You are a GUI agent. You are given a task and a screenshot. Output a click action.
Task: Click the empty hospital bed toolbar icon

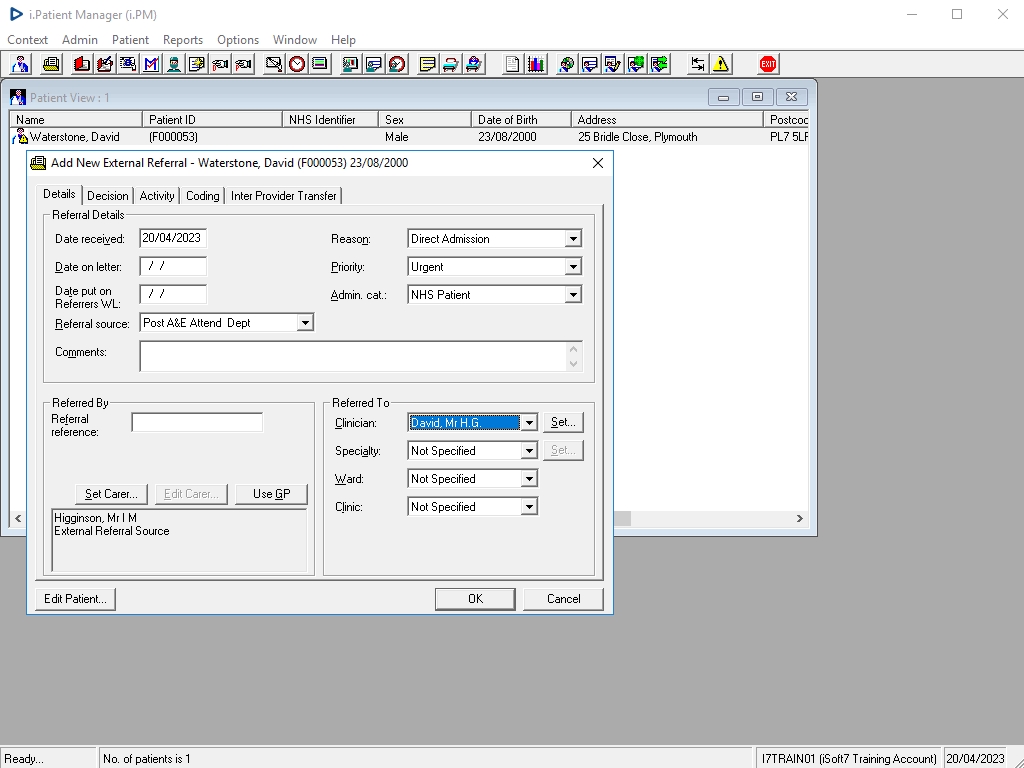click(451, 64)
